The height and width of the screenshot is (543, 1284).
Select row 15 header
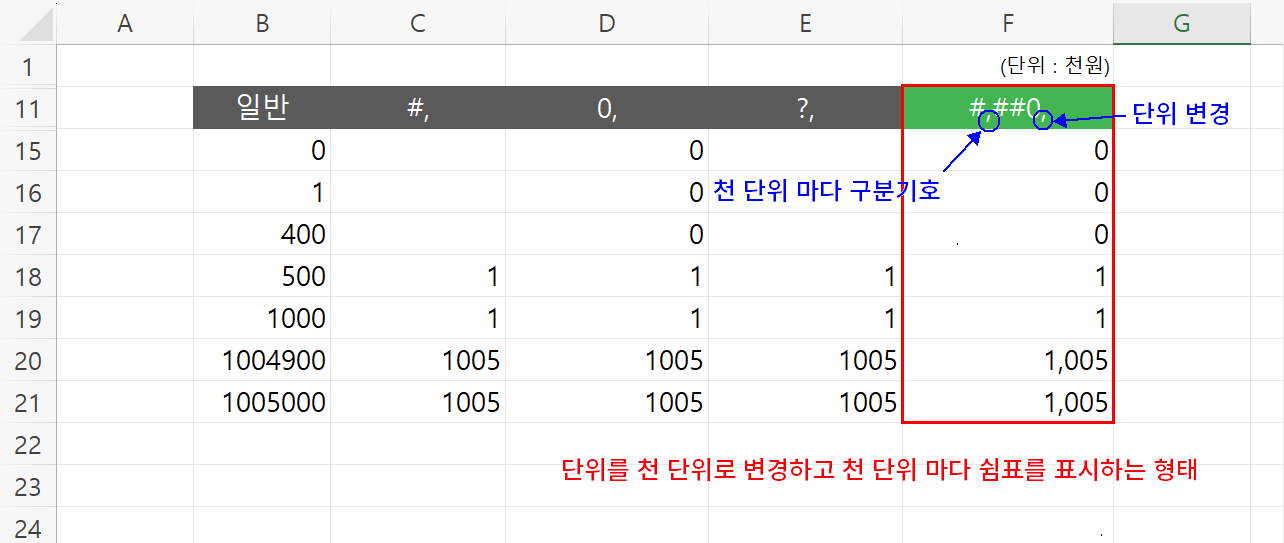coord(28,150)
